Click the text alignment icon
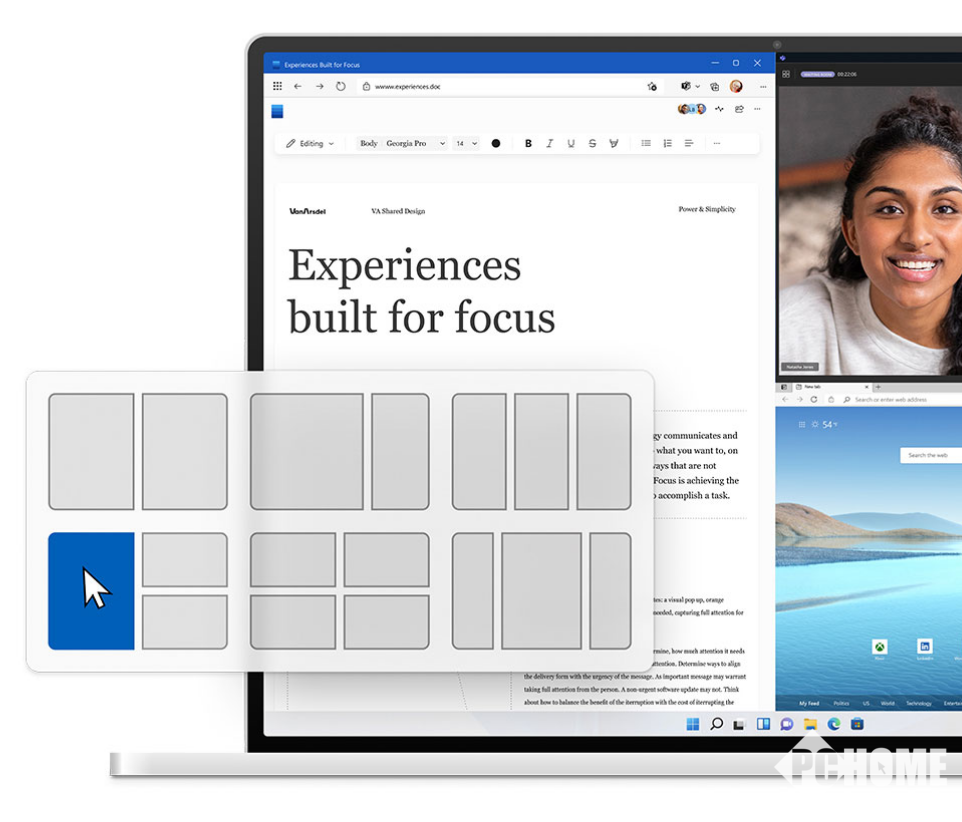Screen dimensions: 962x822 point(689,144)
